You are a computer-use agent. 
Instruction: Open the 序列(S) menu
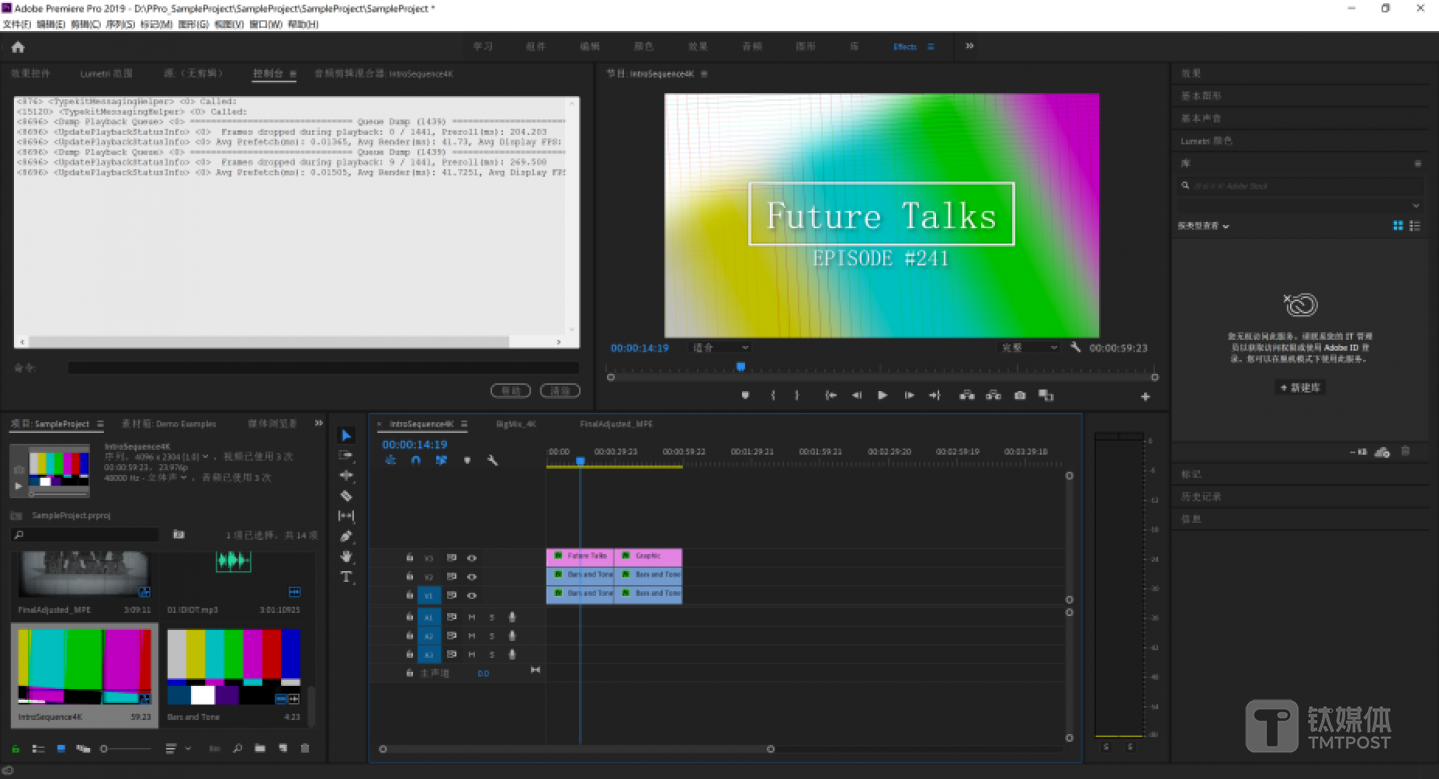coord(120,24)
